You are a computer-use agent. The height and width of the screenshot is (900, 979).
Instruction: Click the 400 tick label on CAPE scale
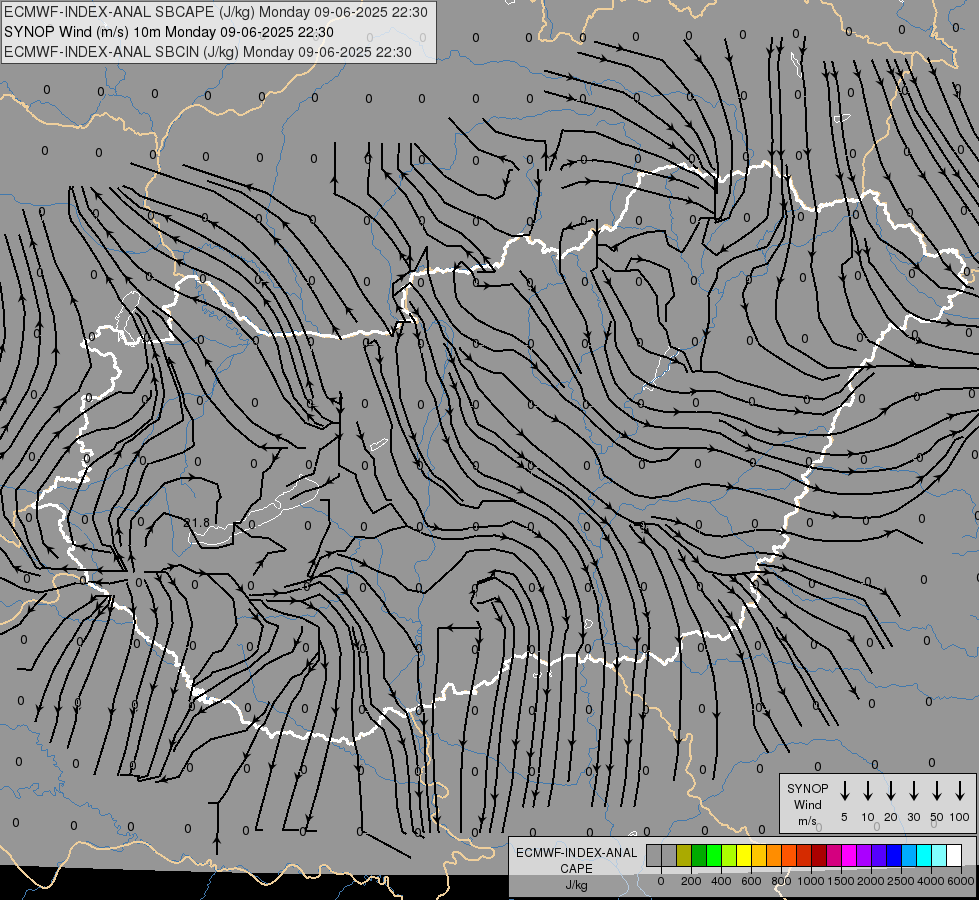point(721,881)
